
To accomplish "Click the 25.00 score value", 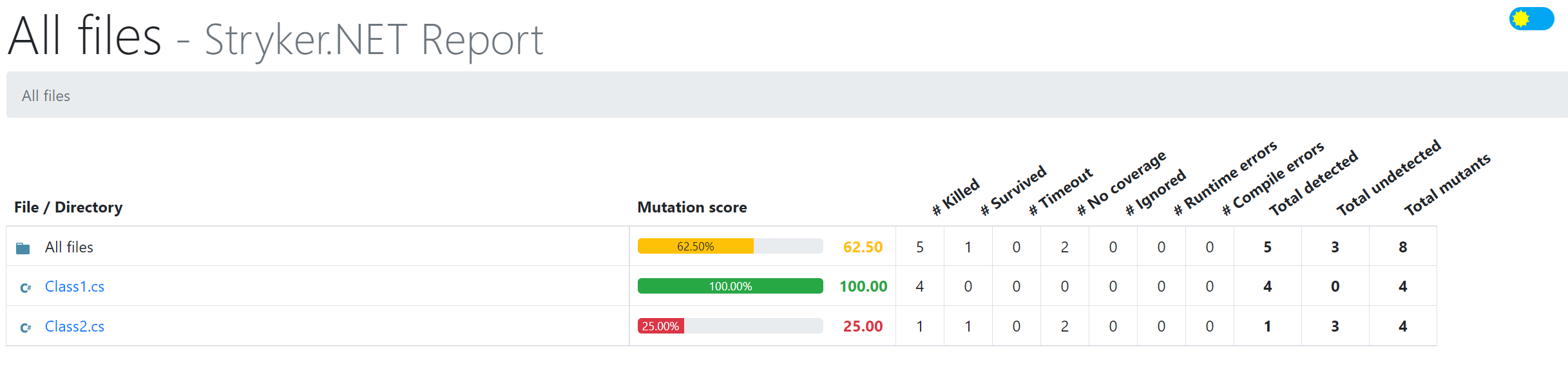I will point(863,326).
